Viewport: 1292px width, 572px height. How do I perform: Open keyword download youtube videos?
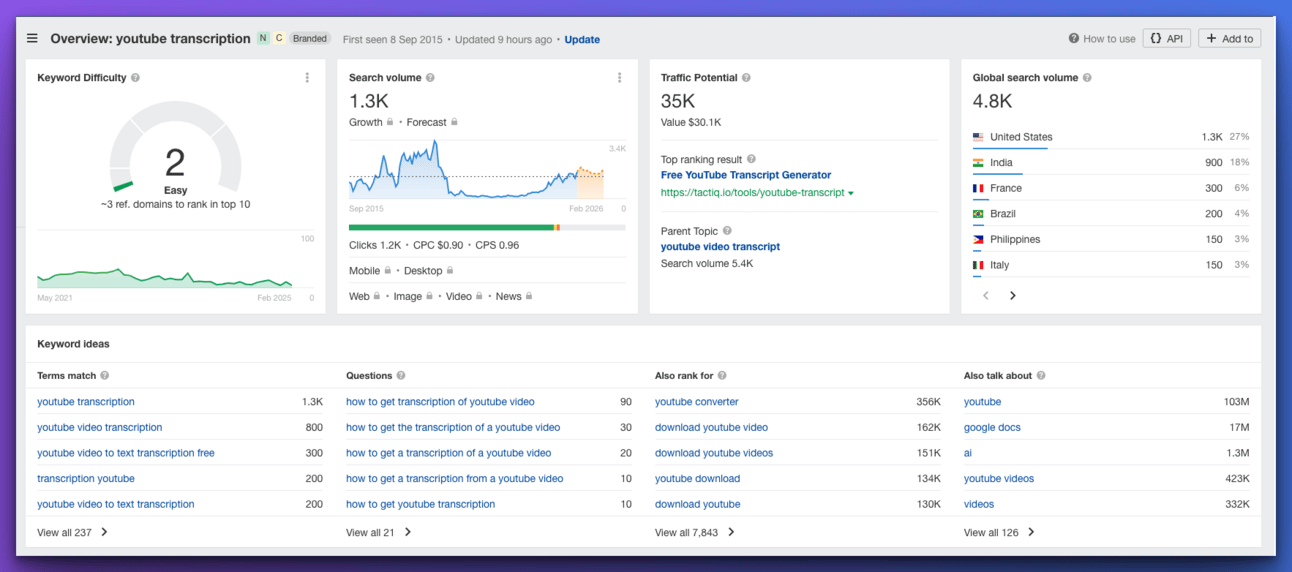pyautogui.click(x=714, y=453)
